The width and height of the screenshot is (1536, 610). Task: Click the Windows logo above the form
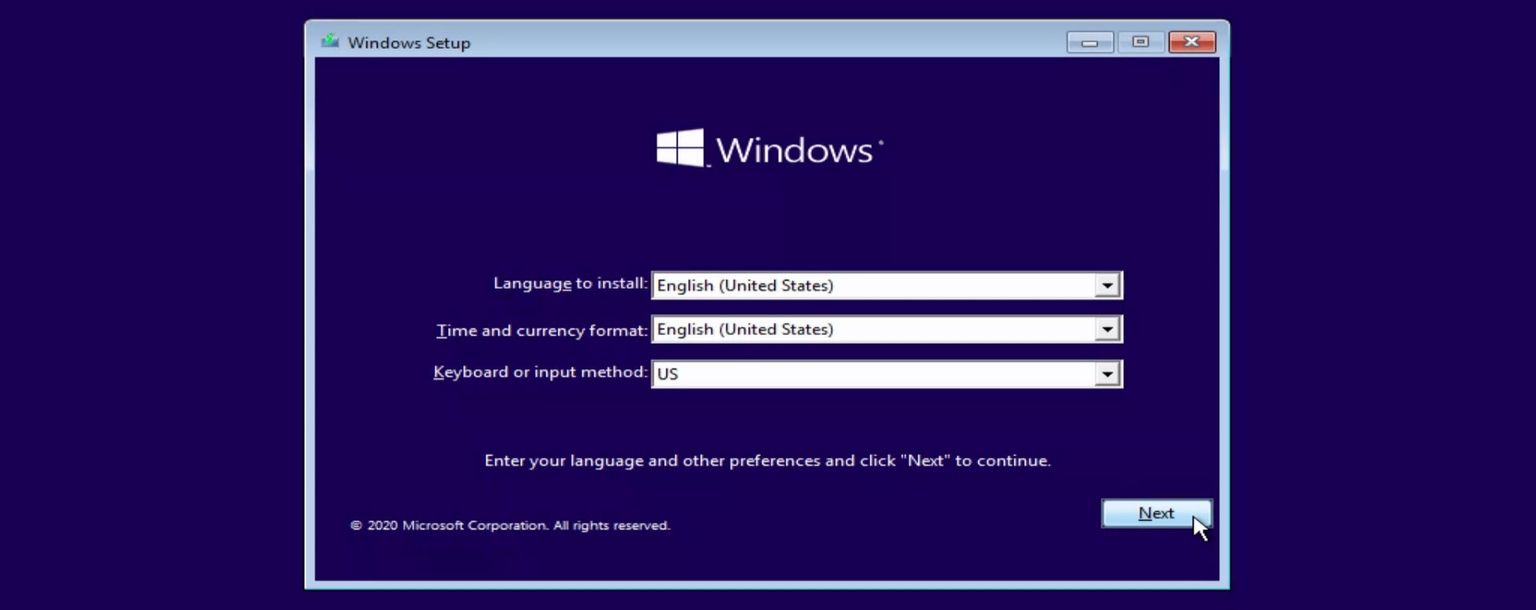[x=678, y=146]
